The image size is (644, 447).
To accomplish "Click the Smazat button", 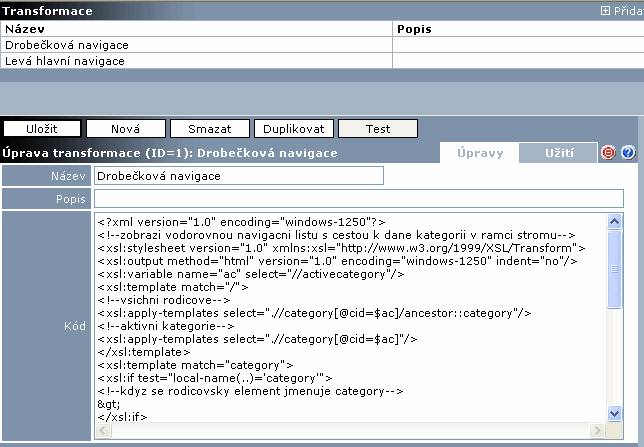I will pos(209,129).
